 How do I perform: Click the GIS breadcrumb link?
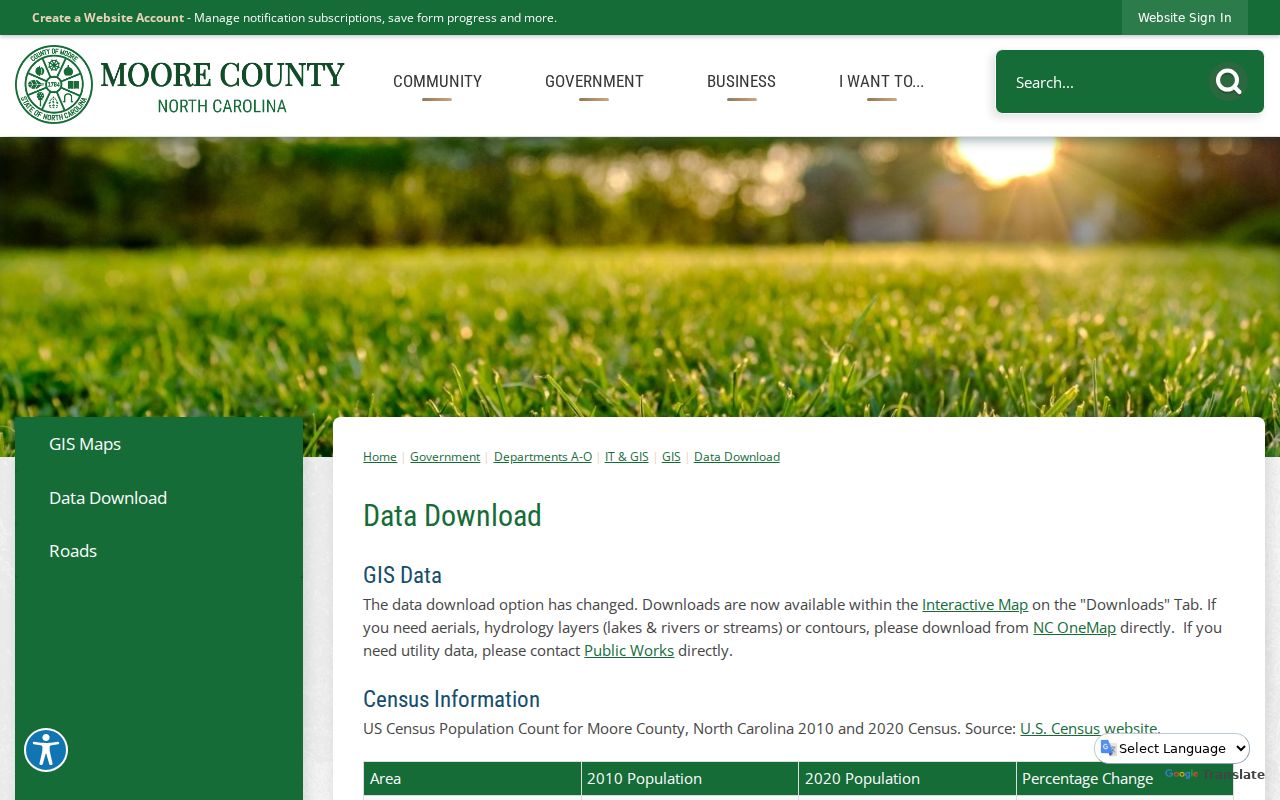pyautogui.click(x=671, y=457)
